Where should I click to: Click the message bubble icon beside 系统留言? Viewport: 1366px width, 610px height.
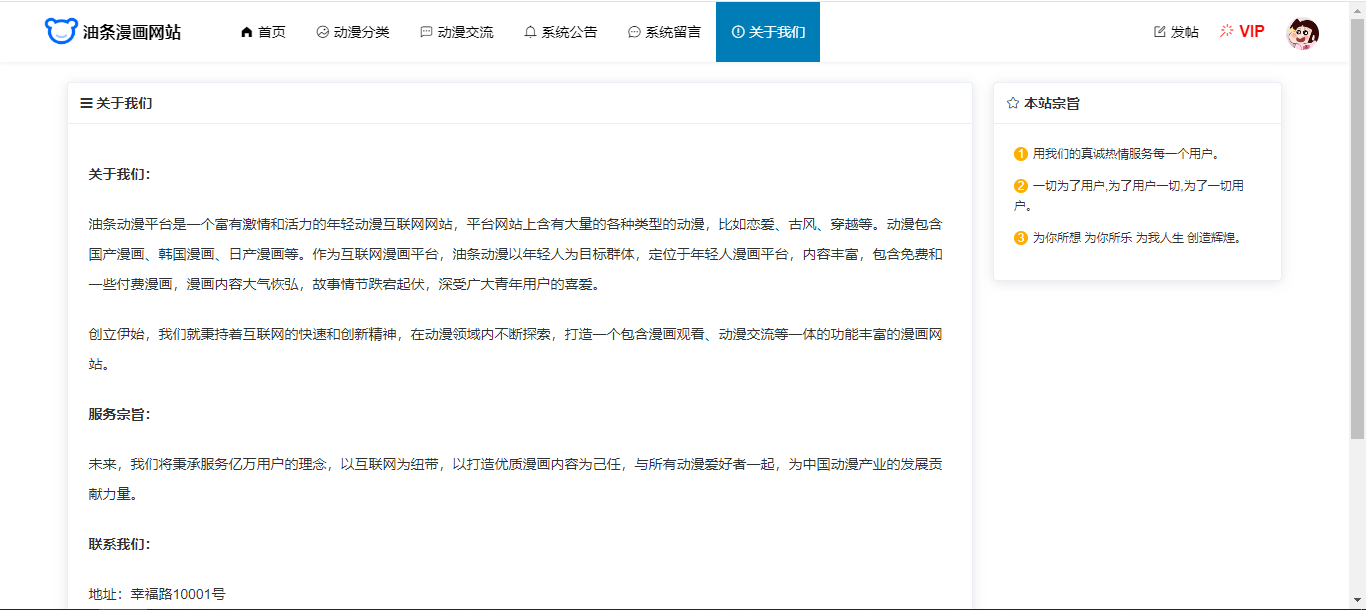[634, 32]
